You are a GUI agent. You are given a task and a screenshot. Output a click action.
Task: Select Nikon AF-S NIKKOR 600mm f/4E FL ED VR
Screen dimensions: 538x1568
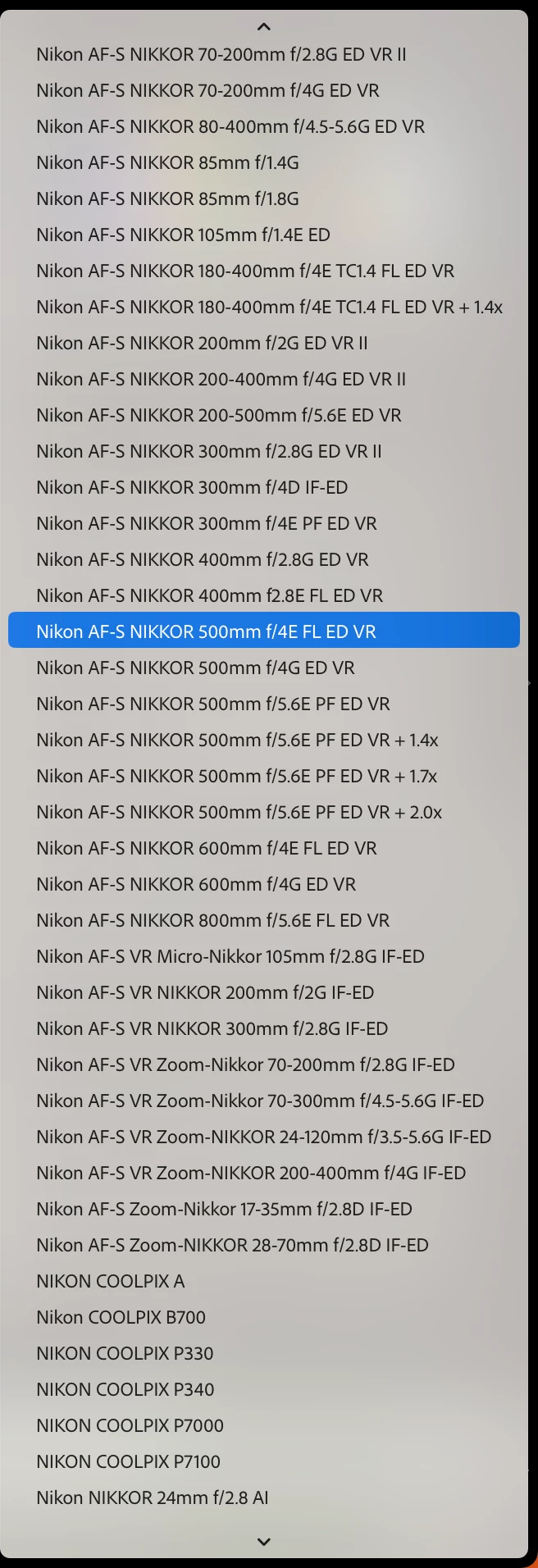(x=264, y=848)
